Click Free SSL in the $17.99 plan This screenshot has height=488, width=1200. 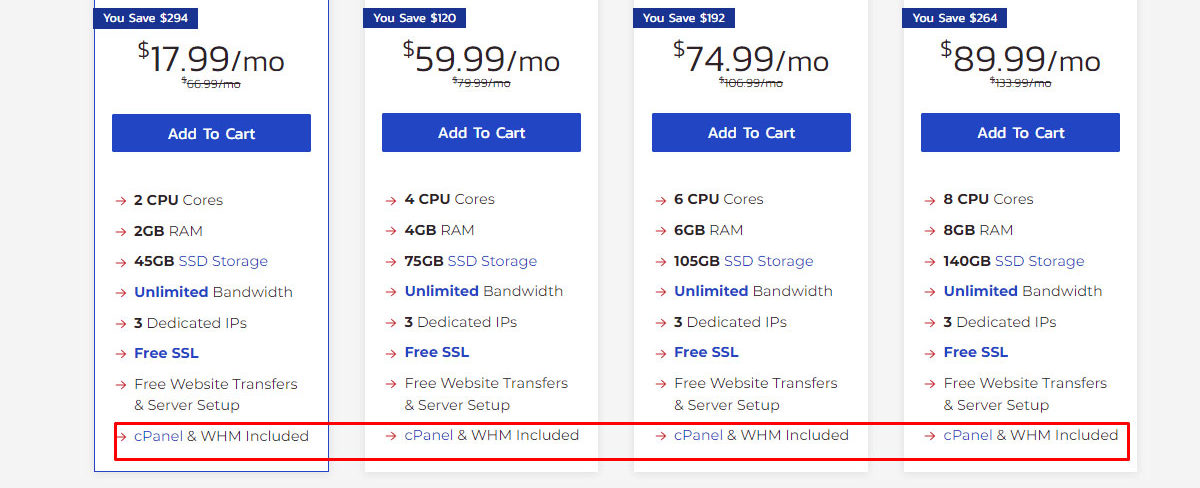coord(166,353)
